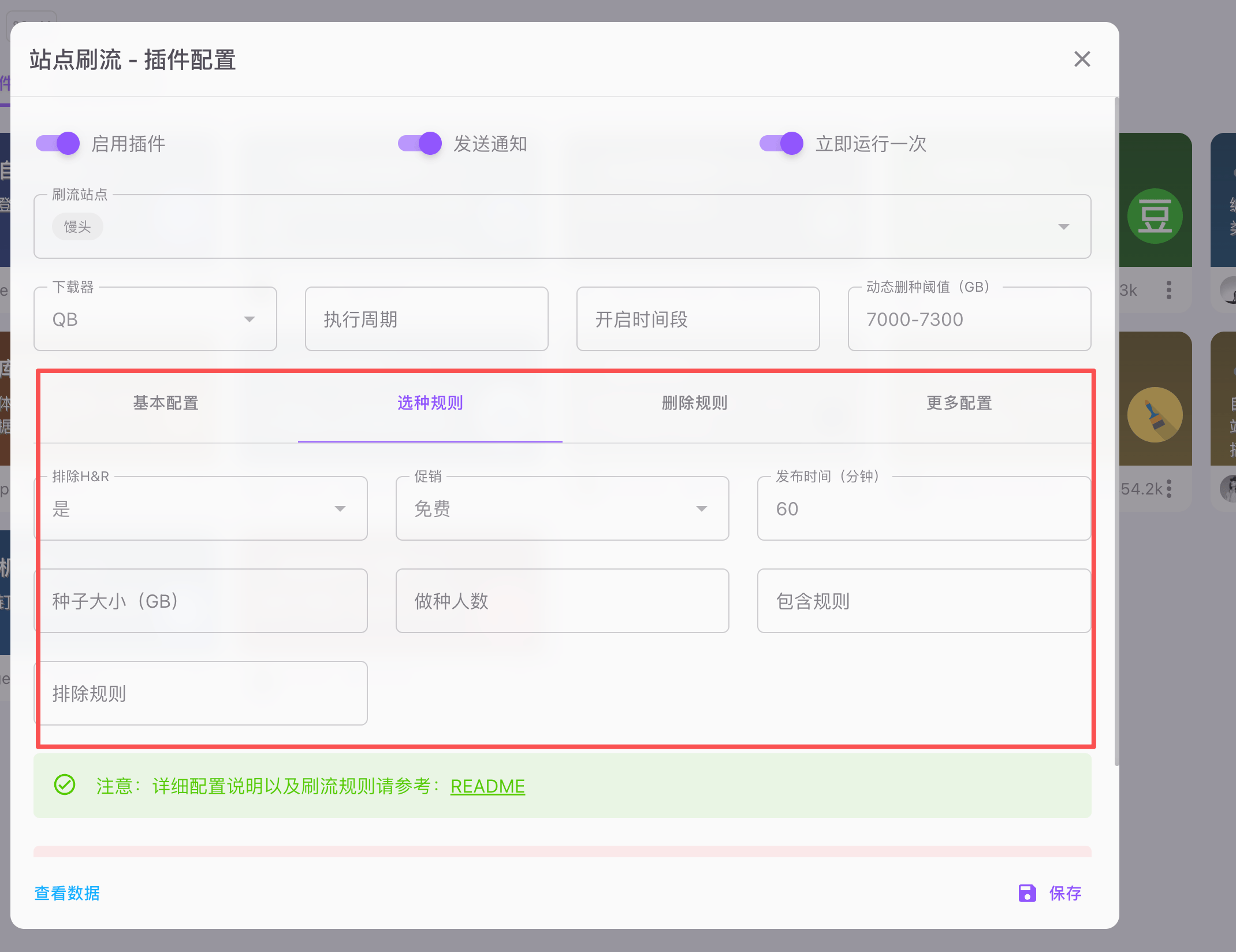
Task: Click the green 豆 plugin icon
Action: [1155, 216]
